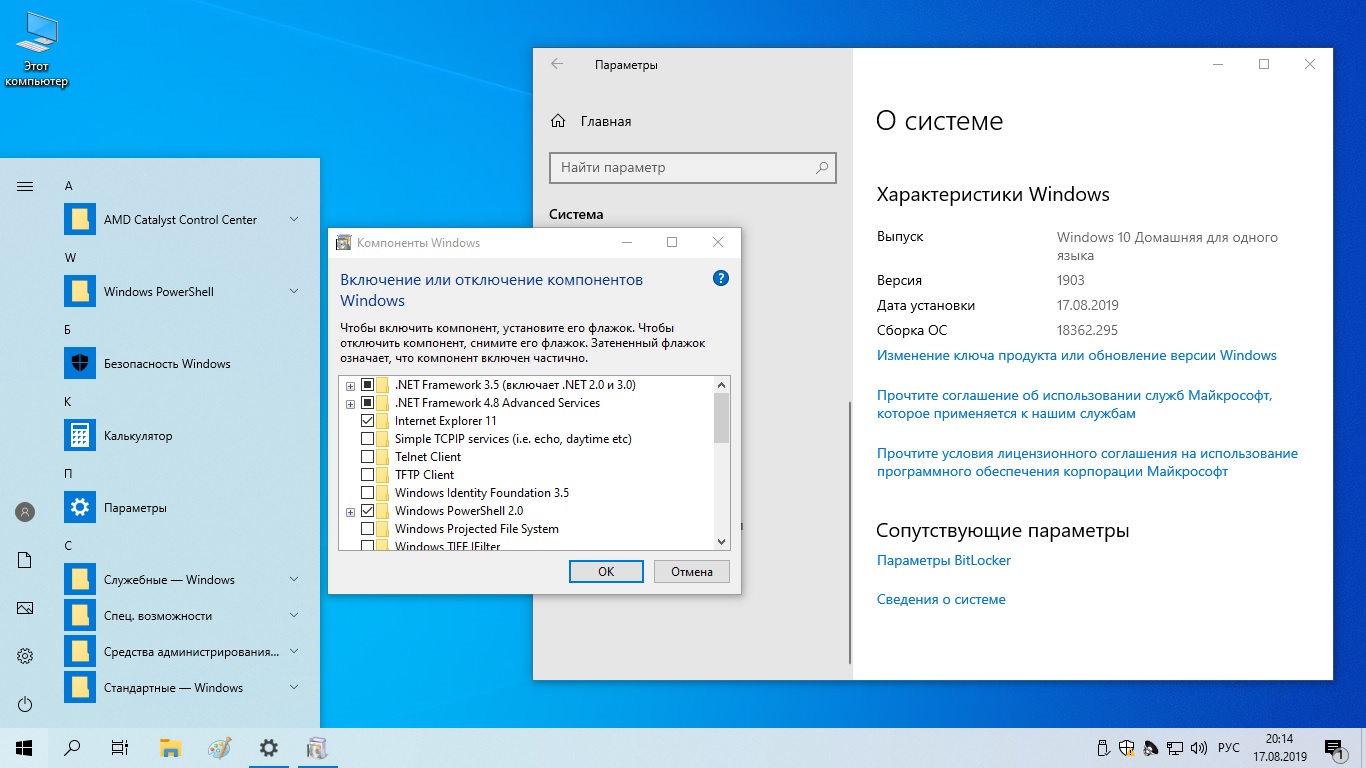Open Безопасность Windows shield icon
The width and height of the screenshot is (1366, 768).
point(79,363)
